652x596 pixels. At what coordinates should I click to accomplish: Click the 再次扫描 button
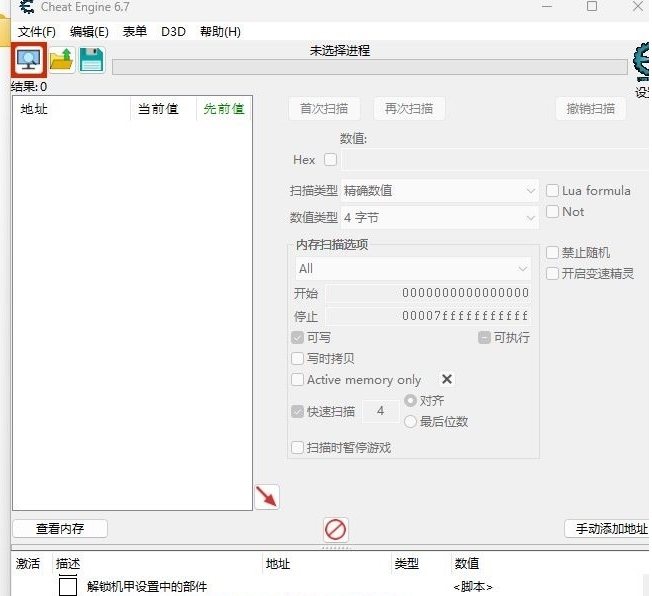point(409,109)
